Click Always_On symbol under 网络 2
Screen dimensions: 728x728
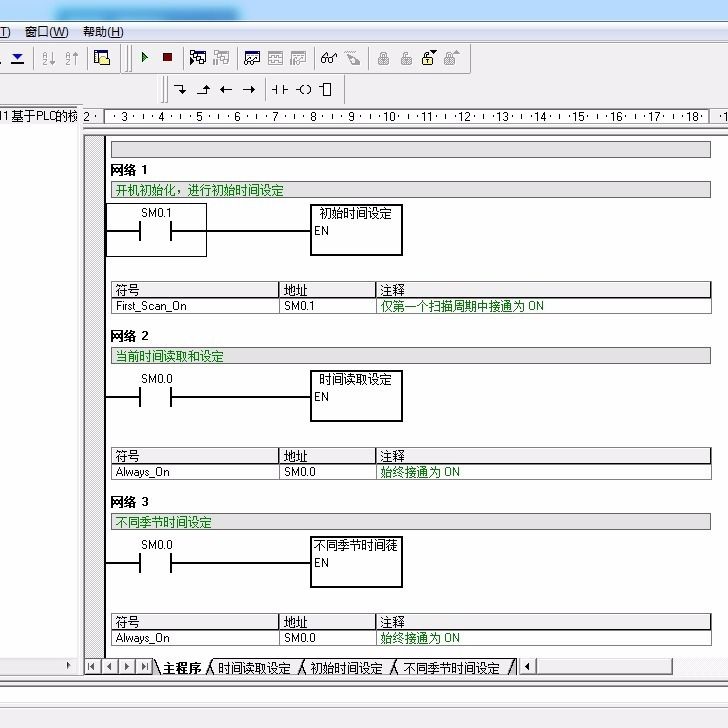click(x=195, y=472)
